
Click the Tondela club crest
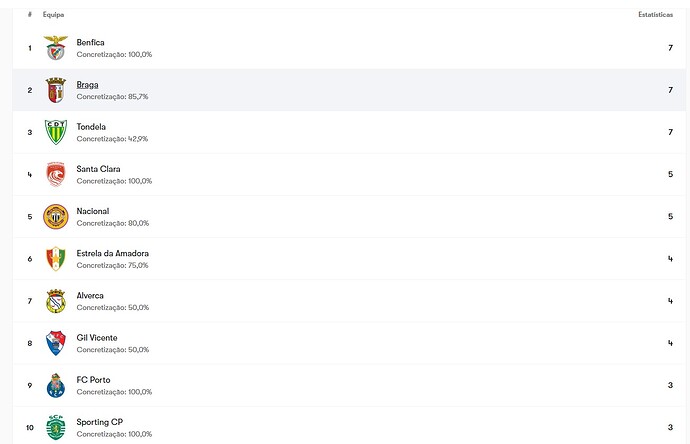55,132
